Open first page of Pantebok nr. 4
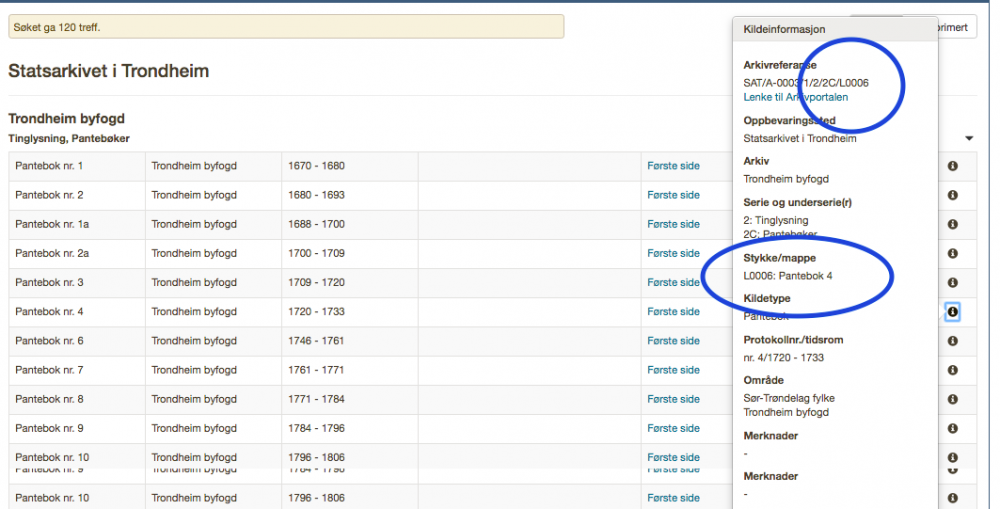 [673, 312]
